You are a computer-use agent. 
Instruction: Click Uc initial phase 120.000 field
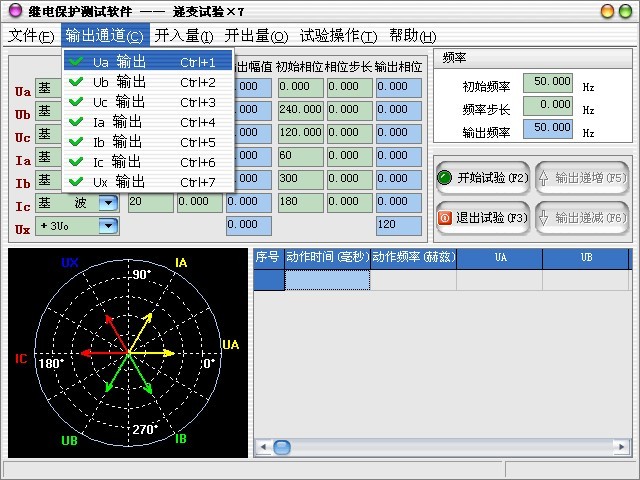tap(301, 133)
